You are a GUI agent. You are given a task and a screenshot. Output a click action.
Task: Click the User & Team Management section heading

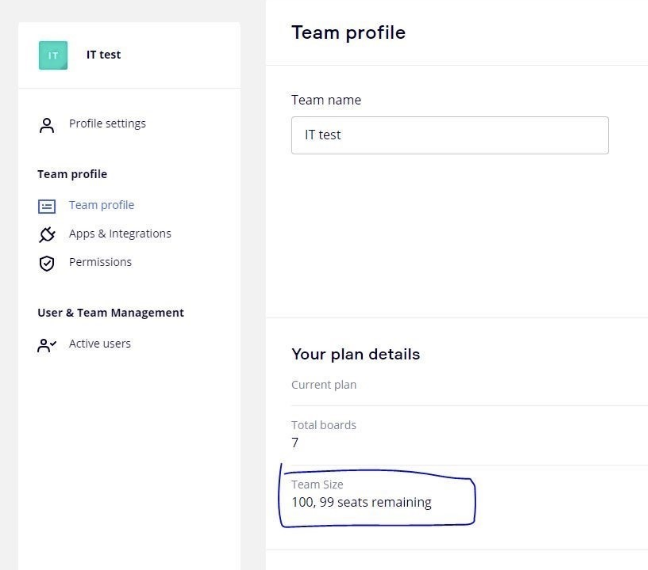click(x=110, y=313)
